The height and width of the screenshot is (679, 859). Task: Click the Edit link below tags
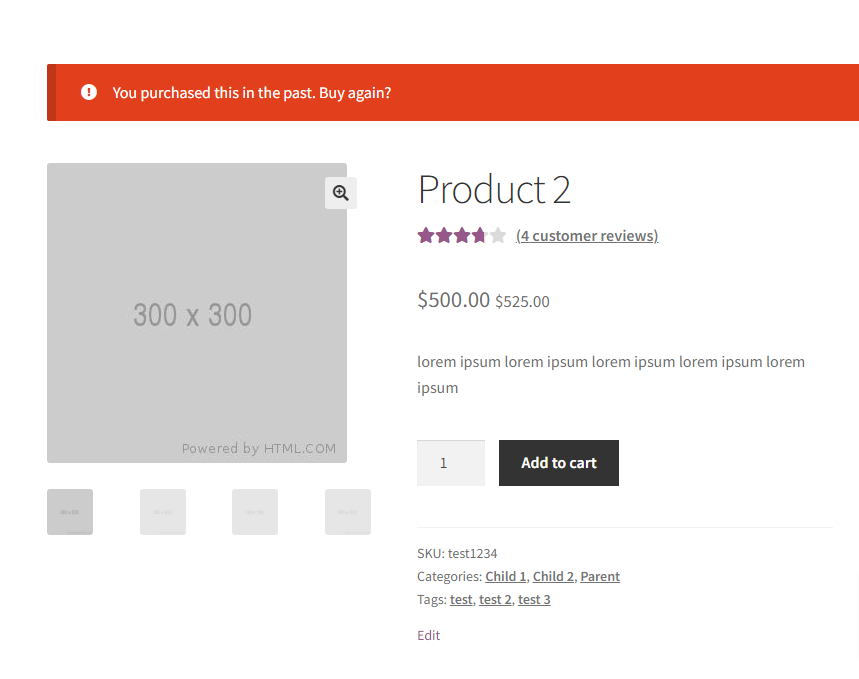(428, 635)
